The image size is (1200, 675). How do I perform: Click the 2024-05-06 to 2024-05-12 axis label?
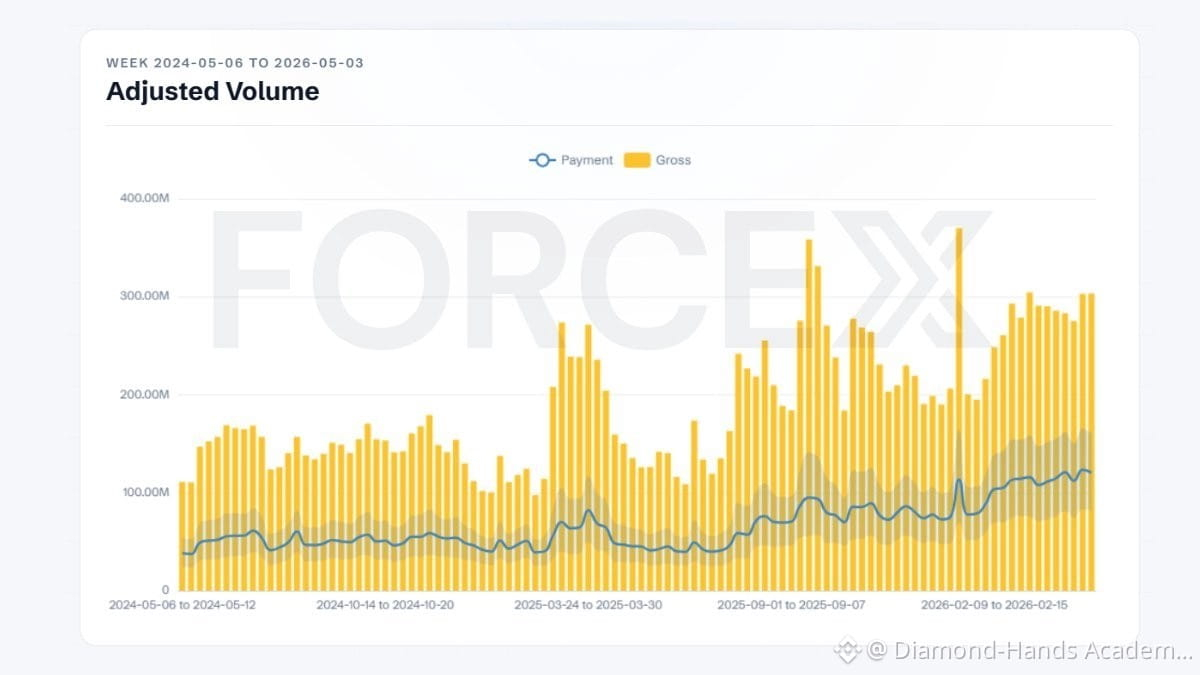tap(183, 605)
